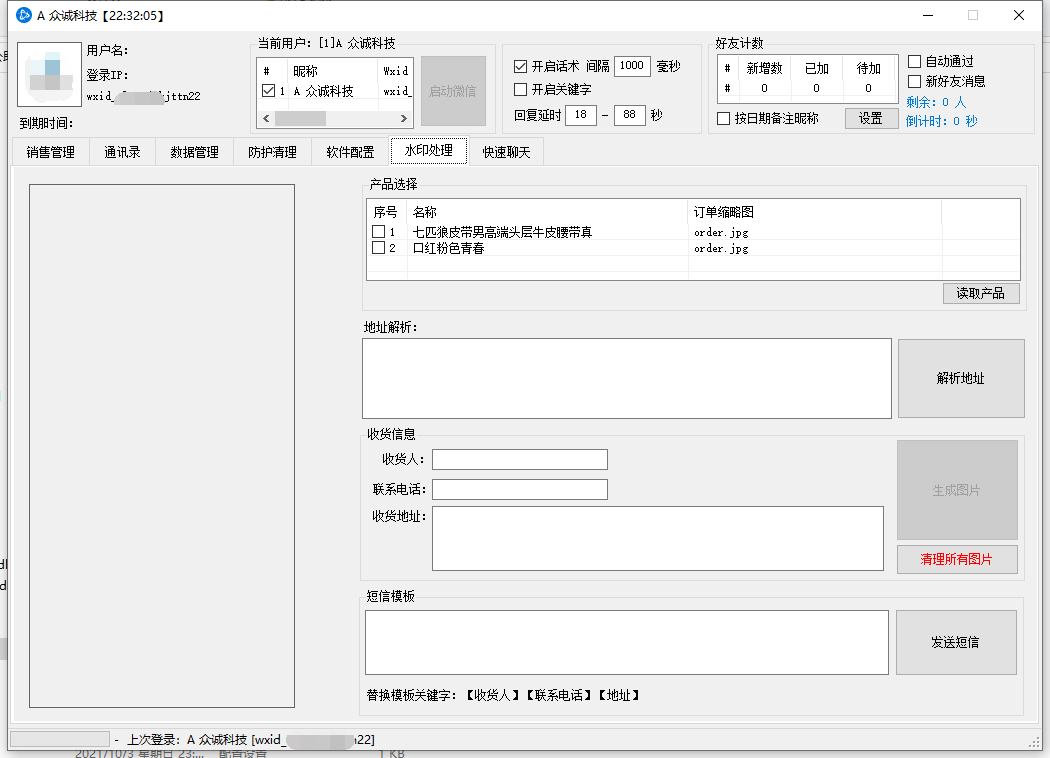This screenshot has width=1050, height=758.
Task: Enable 按日期备注昵称 checkbox
Action: point(724,118)
